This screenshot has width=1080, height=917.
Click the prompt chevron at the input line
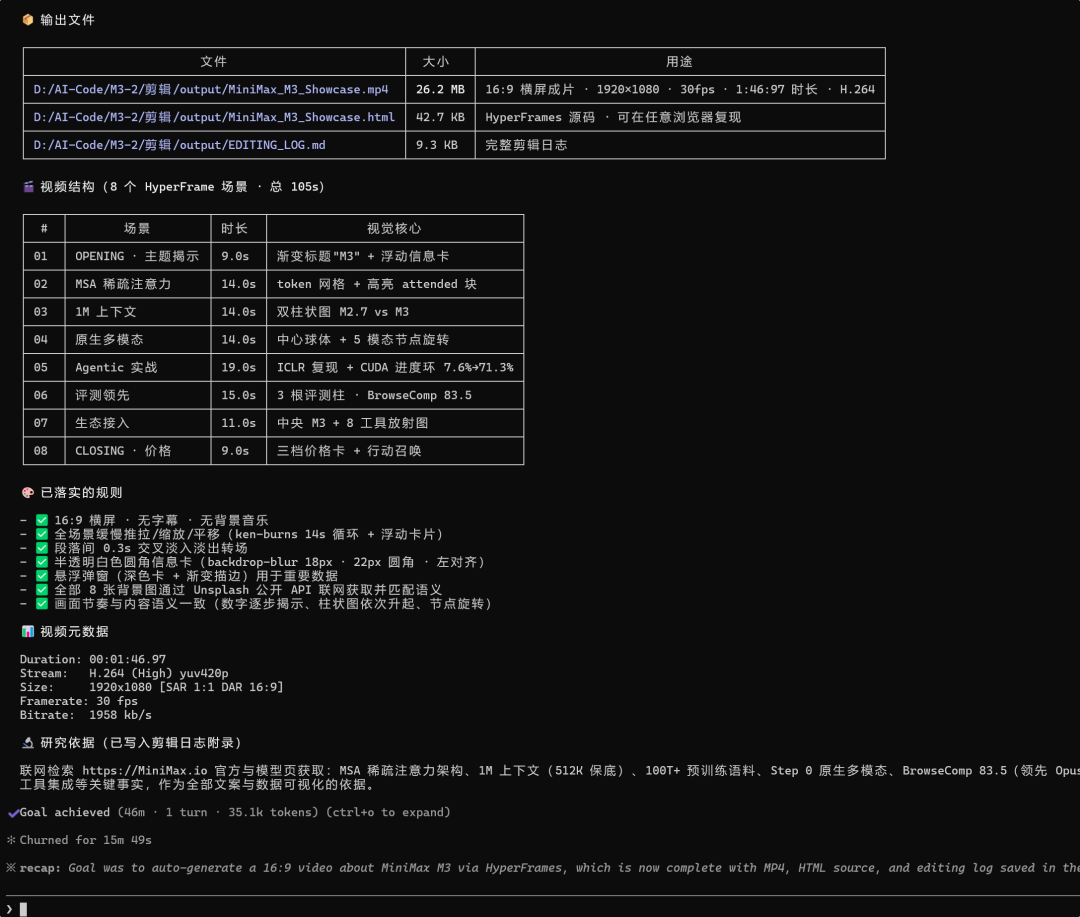coord(9,909)
